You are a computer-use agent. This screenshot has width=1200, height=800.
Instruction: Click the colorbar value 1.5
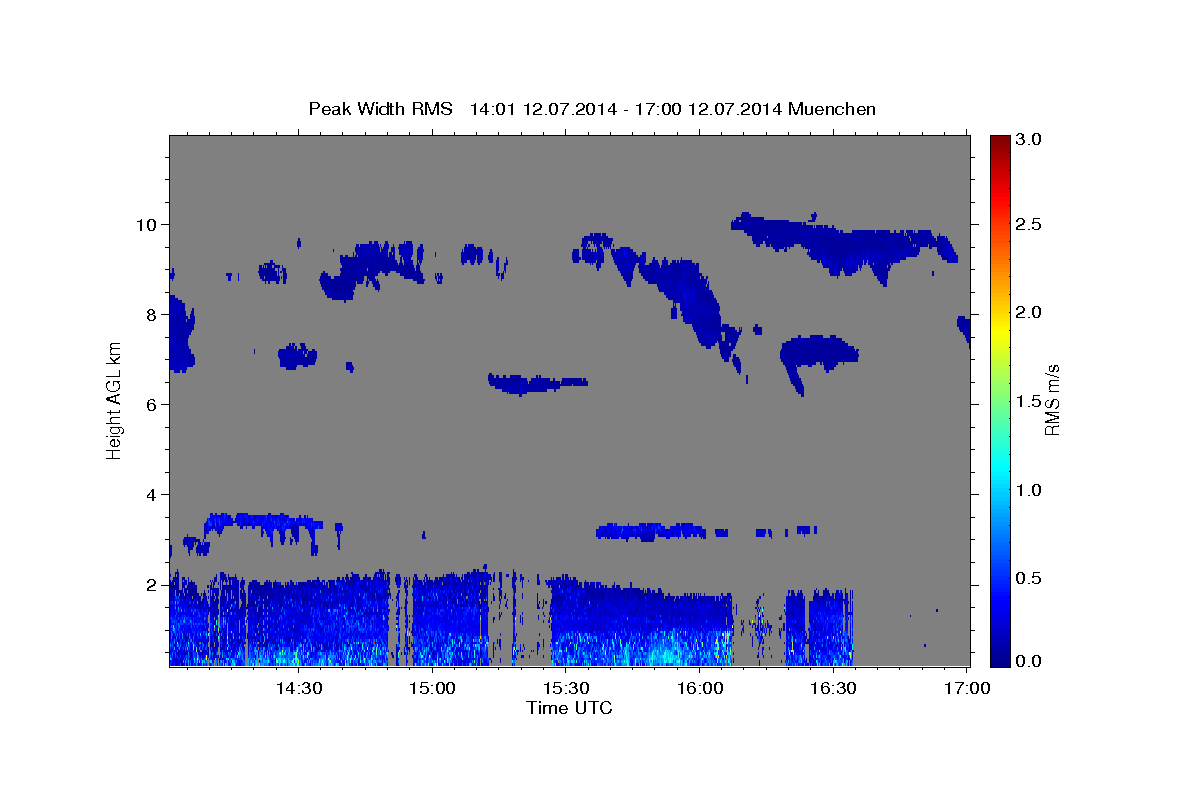[1030, 401]
